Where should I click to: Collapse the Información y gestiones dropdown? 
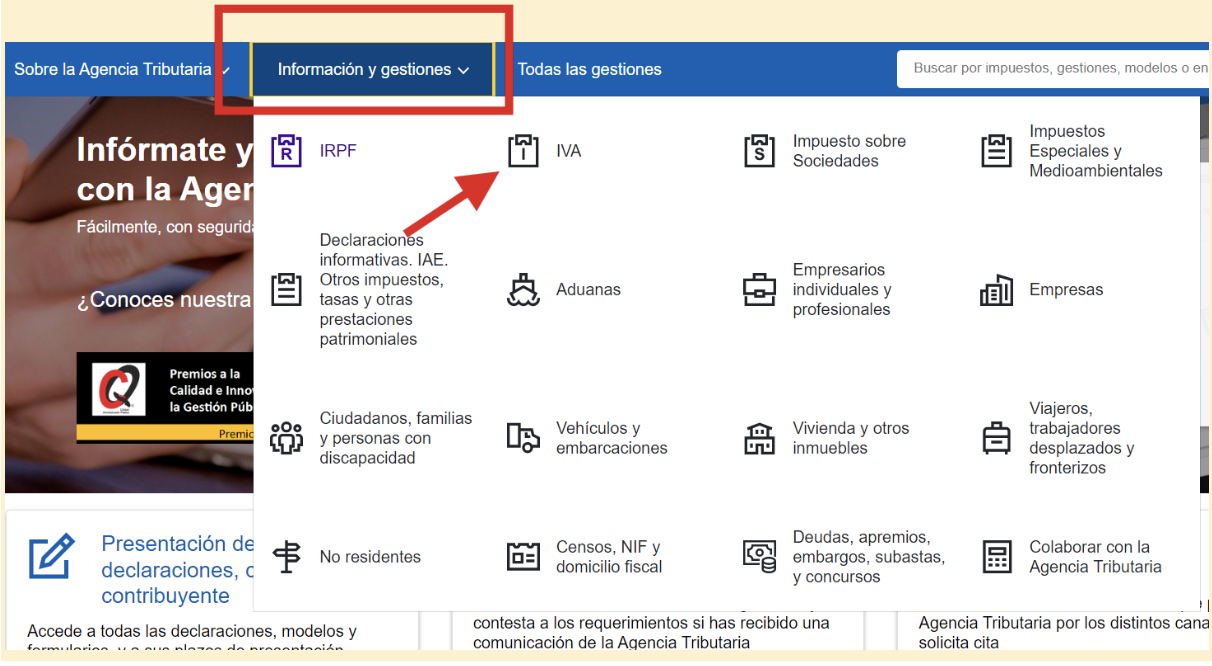click(x=373, y=70)
